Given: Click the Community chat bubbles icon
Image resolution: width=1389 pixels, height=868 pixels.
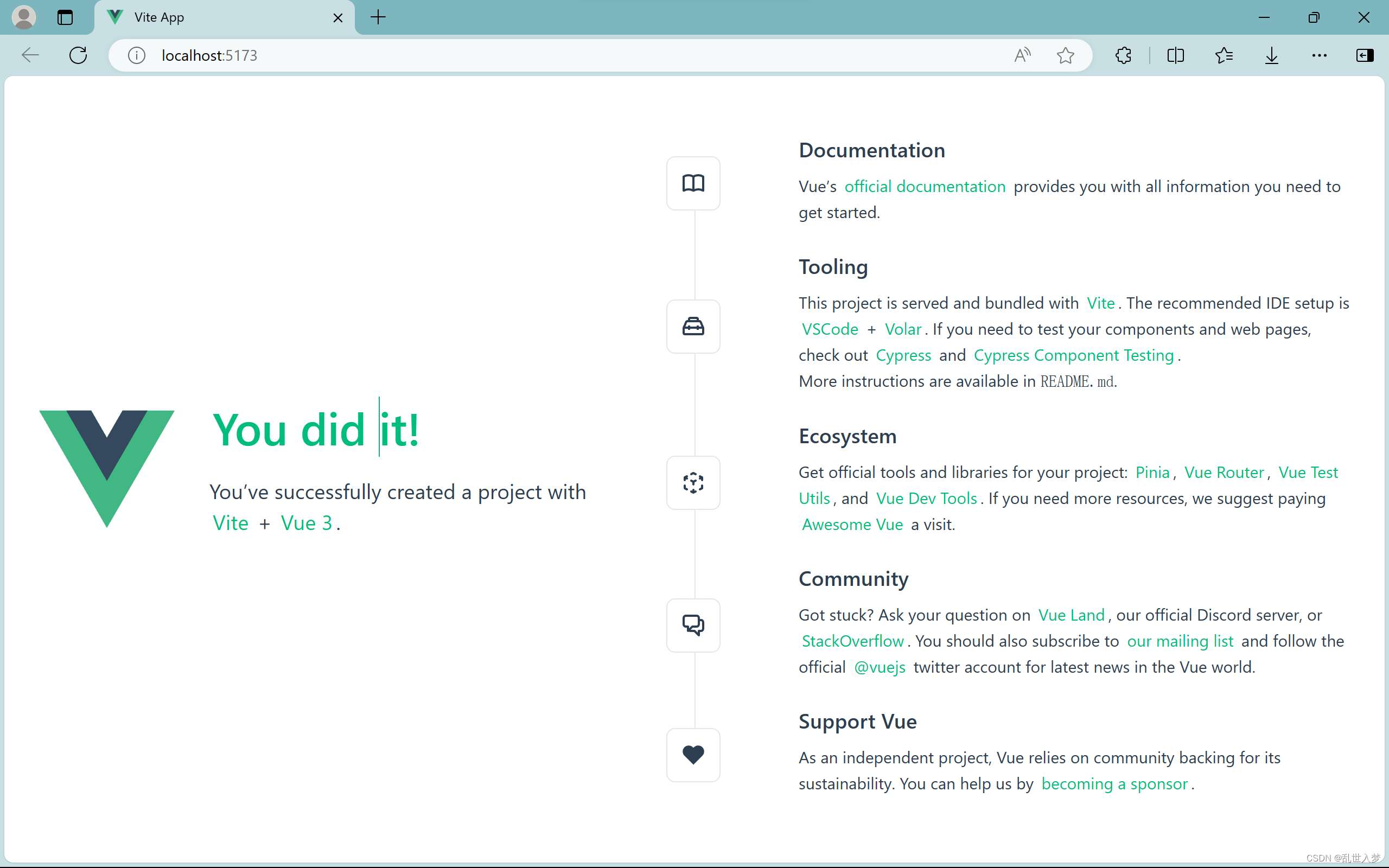Looking at the screenshot, I should pos(693,625).
